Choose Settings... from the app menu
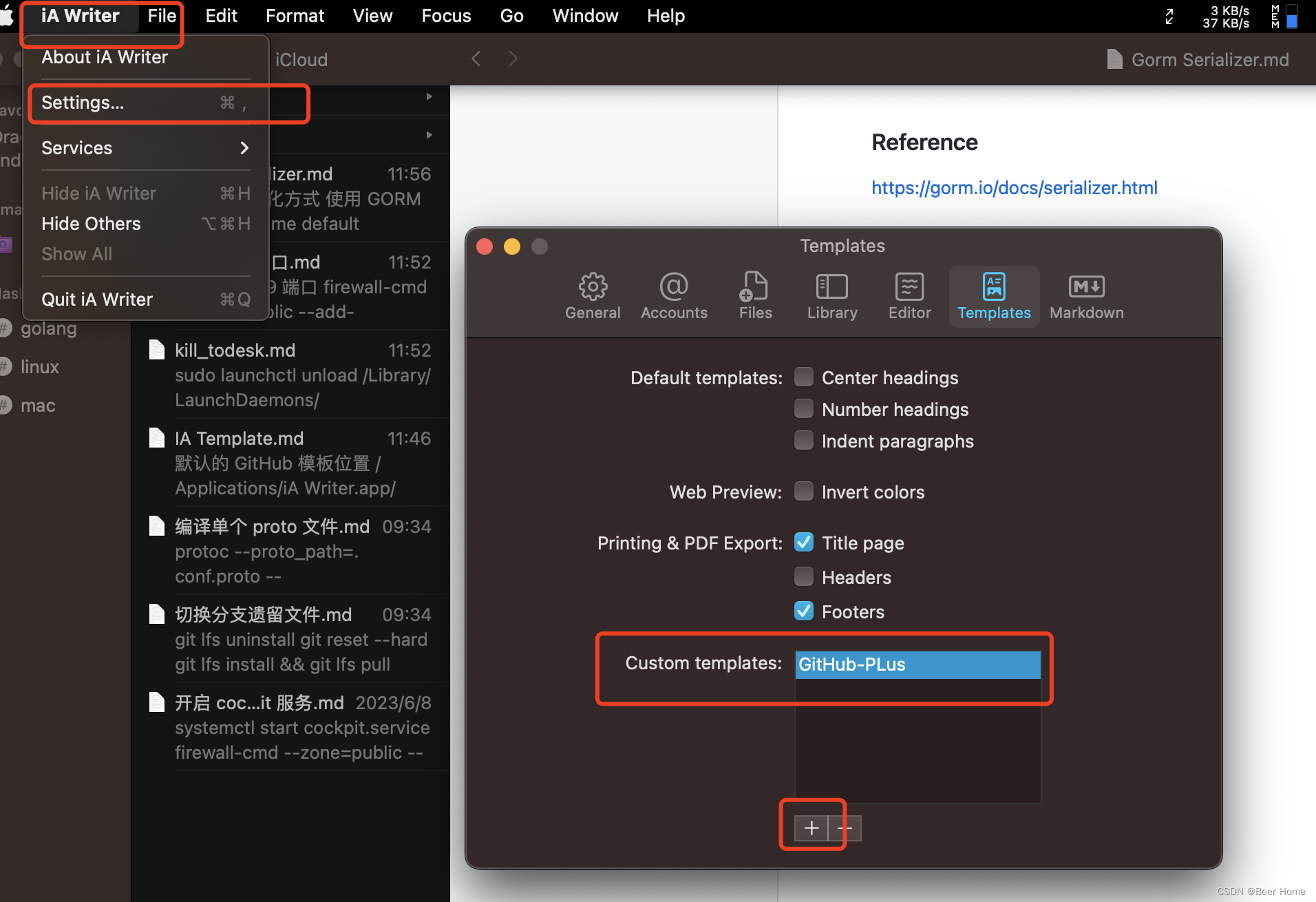Screen dimensions: 1316x902 tap(145, 103)
